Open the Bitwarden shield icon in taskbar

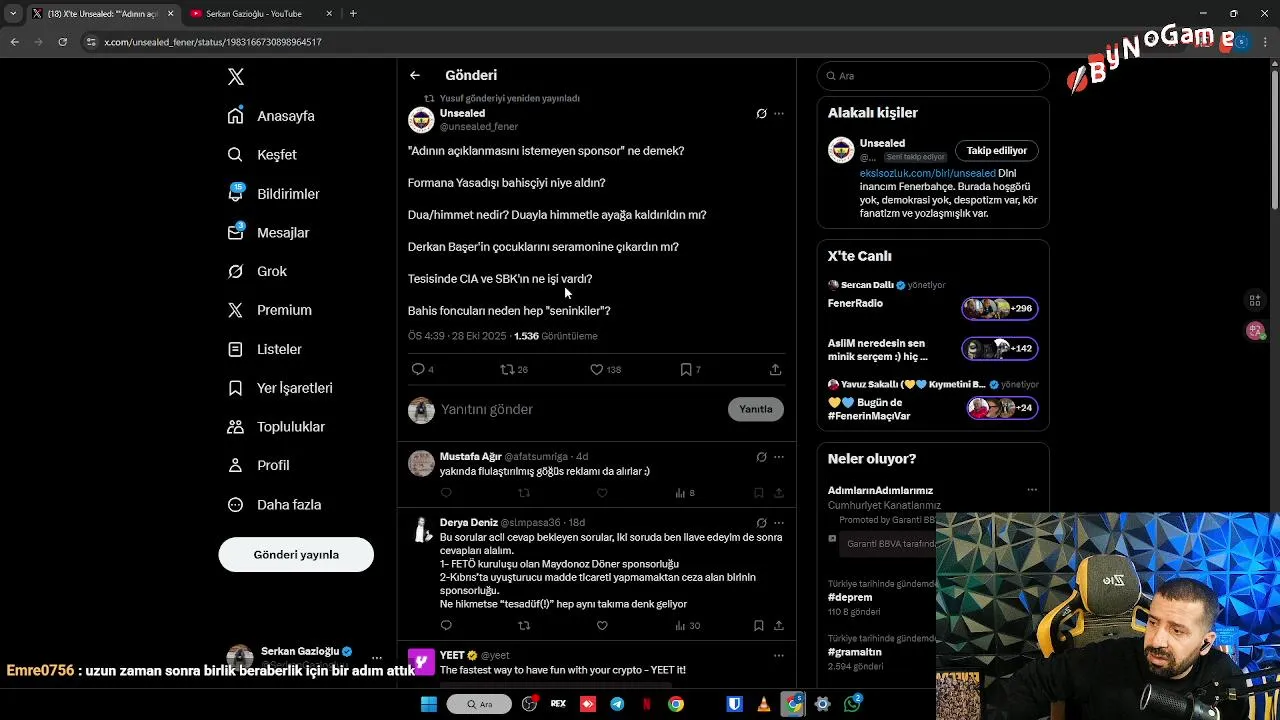735,704
